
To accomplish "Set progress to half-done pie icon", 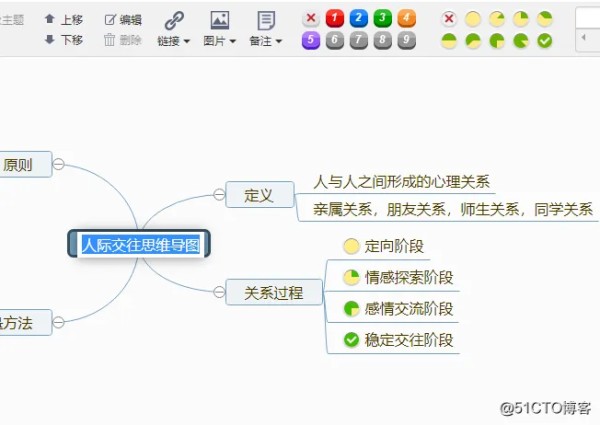I will click(x=449, y=41).
